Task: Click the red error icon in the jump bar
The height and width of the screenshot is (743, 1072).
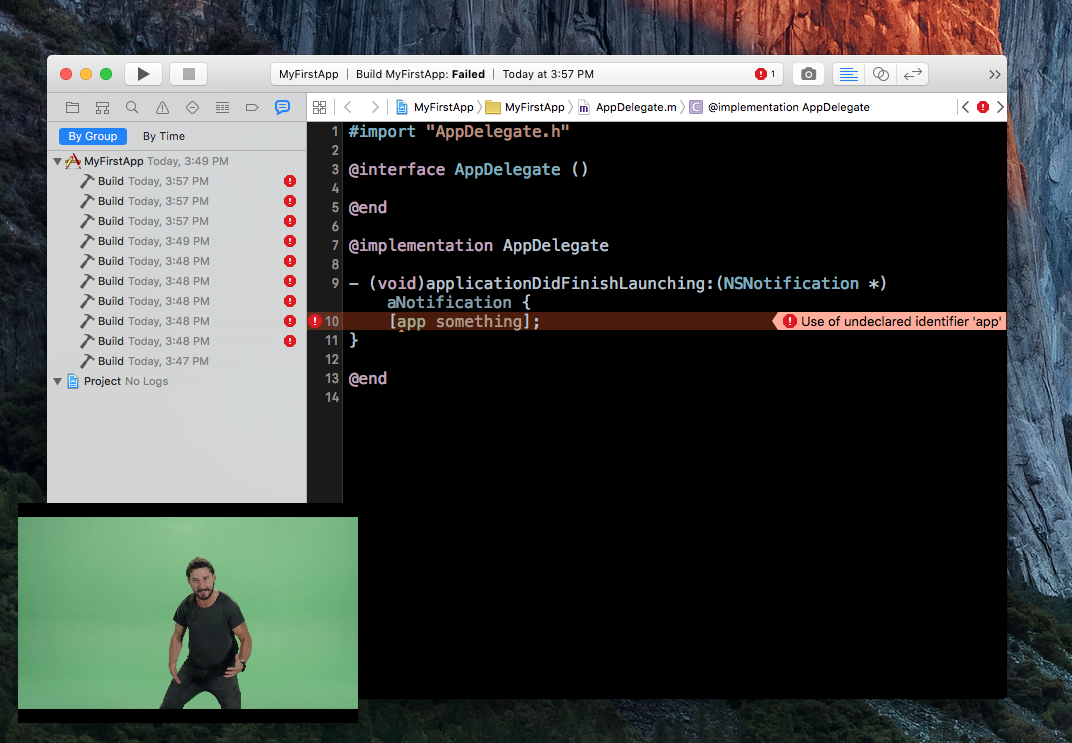Action: tap(983, 107)
